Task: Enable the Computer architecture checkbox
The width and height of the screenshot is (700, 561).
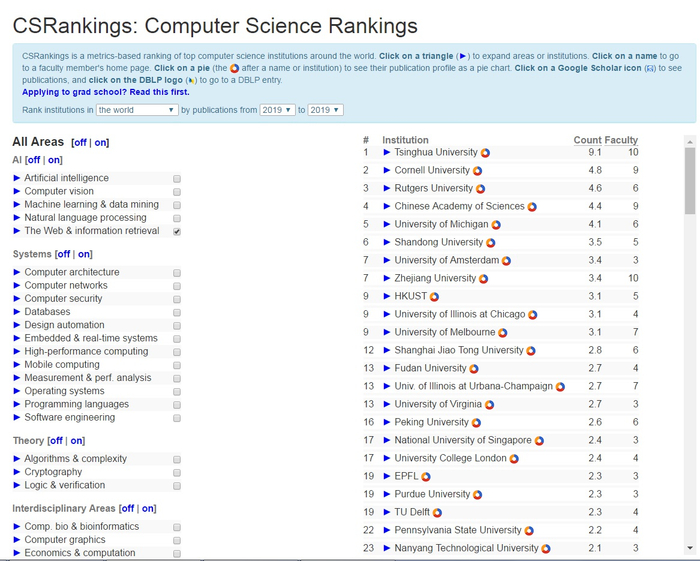Action: [177, 273]
